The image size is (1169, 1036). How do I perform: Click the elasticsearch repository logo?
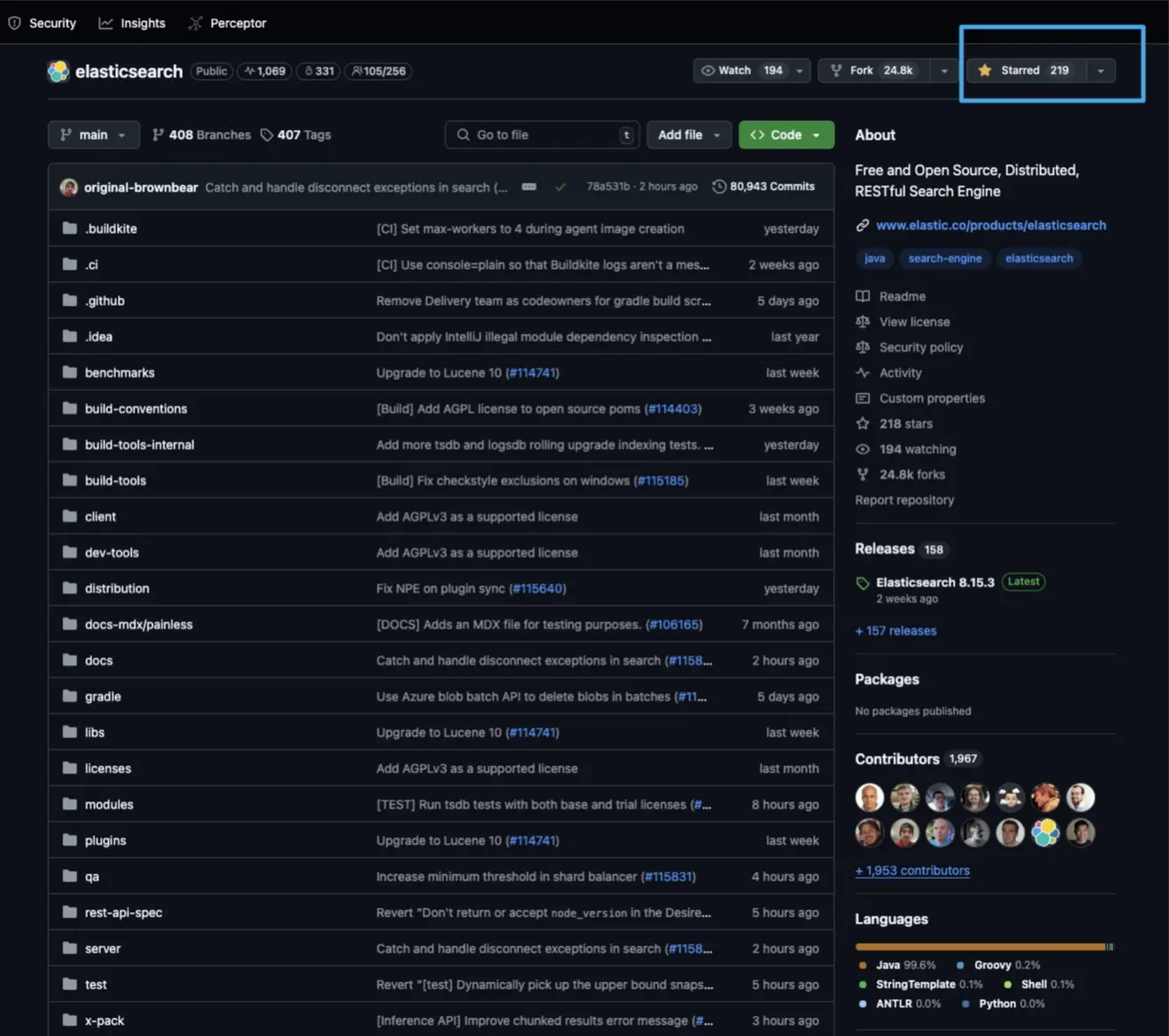click(58, 71)
